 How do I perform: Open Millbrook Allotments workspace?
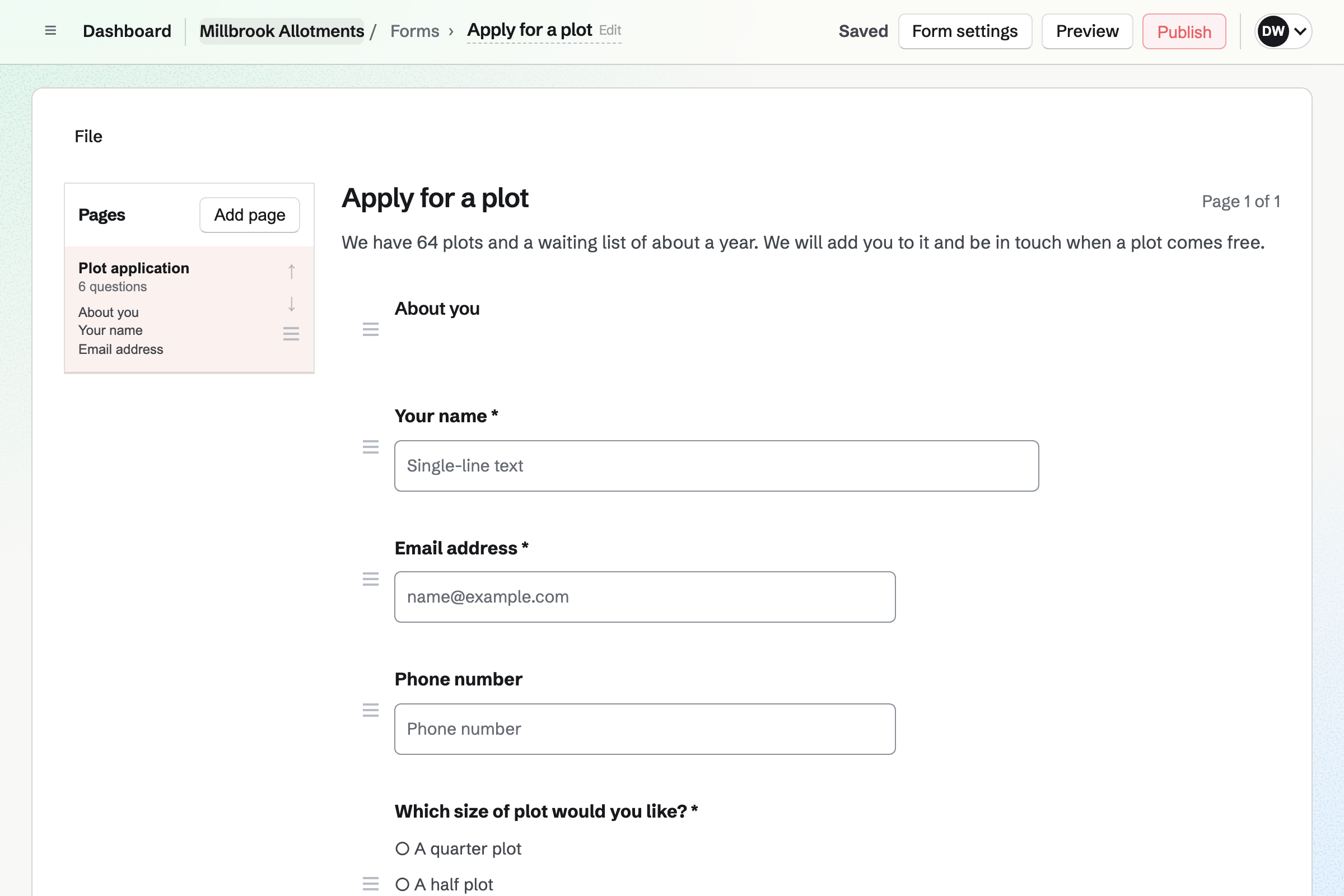[282, 31]
